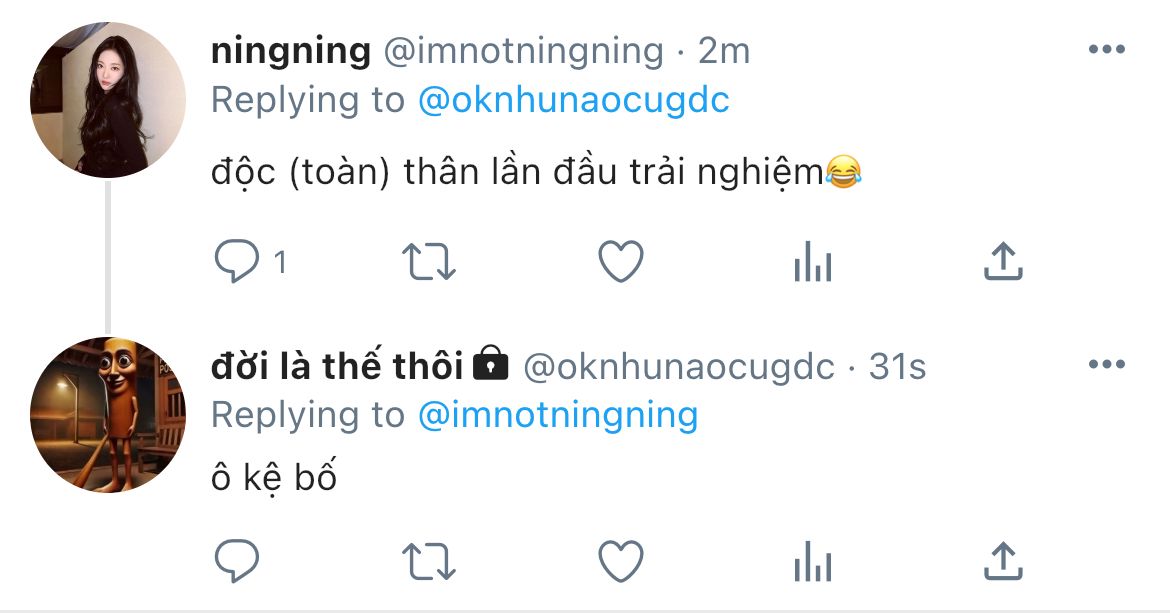Like the 'ô kệ bố' tweet
1170x614 pixels.
tap(621, 561)
